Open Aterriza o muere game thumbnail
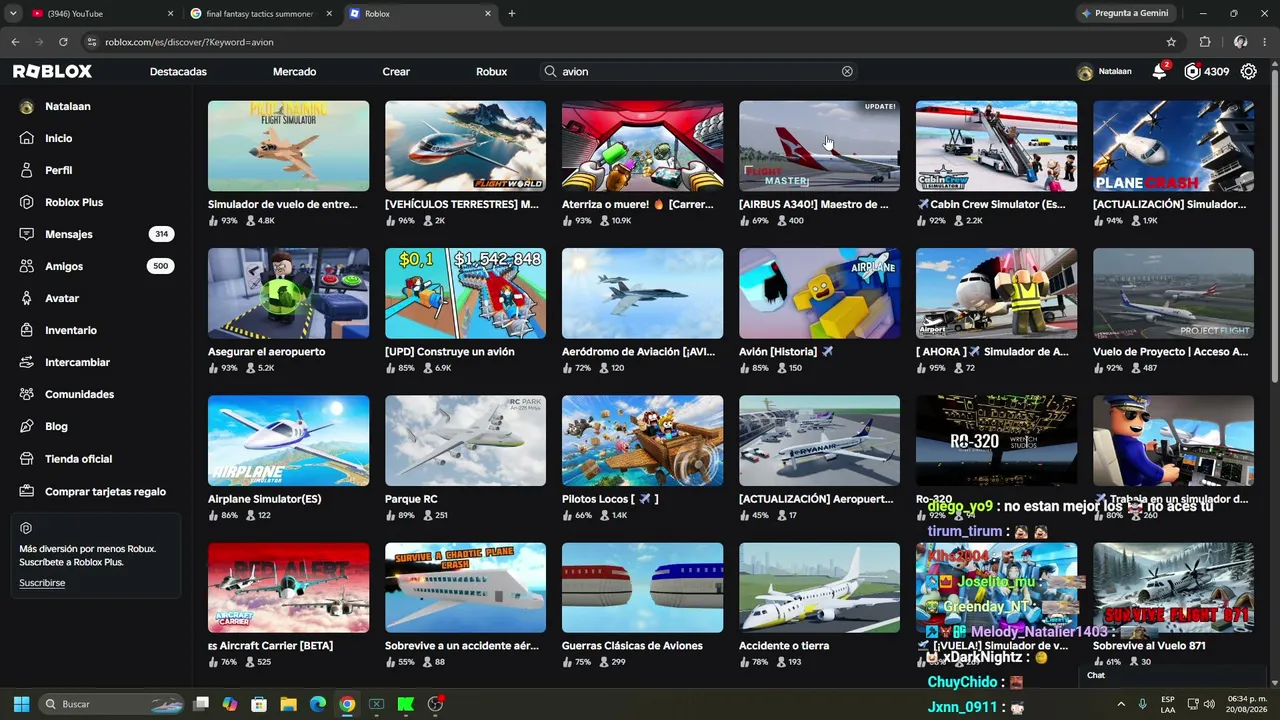Screen dimensions: 1280x720 tap(642, 146)
